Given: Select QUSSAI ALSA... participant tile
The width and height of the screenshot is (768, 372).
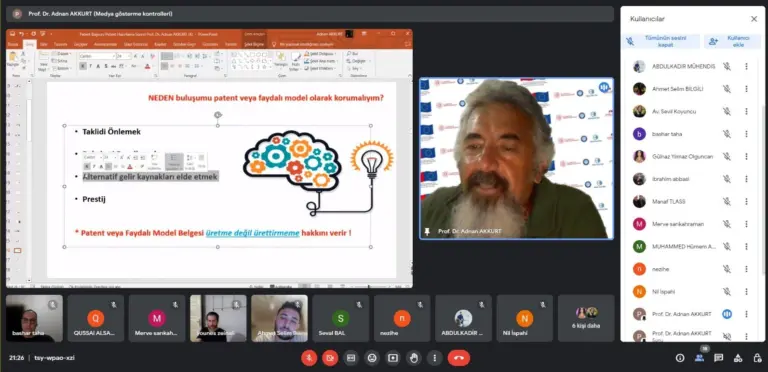Looking at the screenshot, I should [x=96, y=318].
